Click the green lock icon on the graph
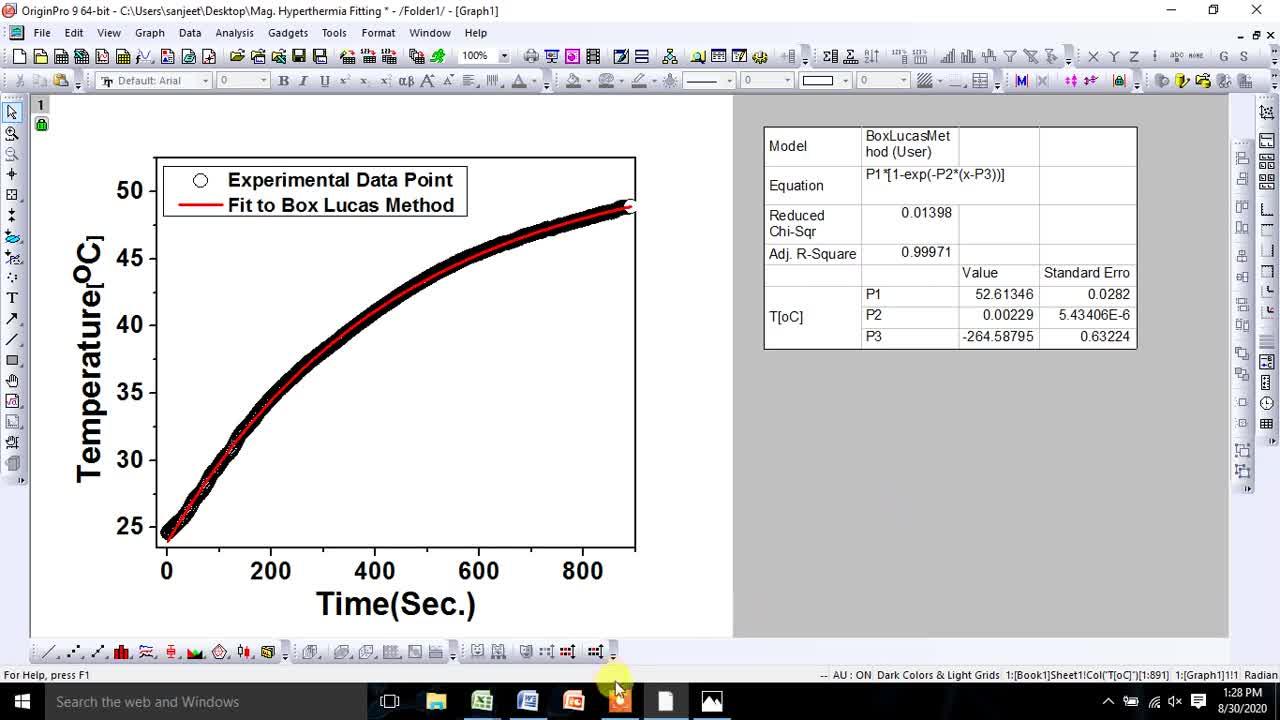The image size is (1280, 720). (41, 124)
